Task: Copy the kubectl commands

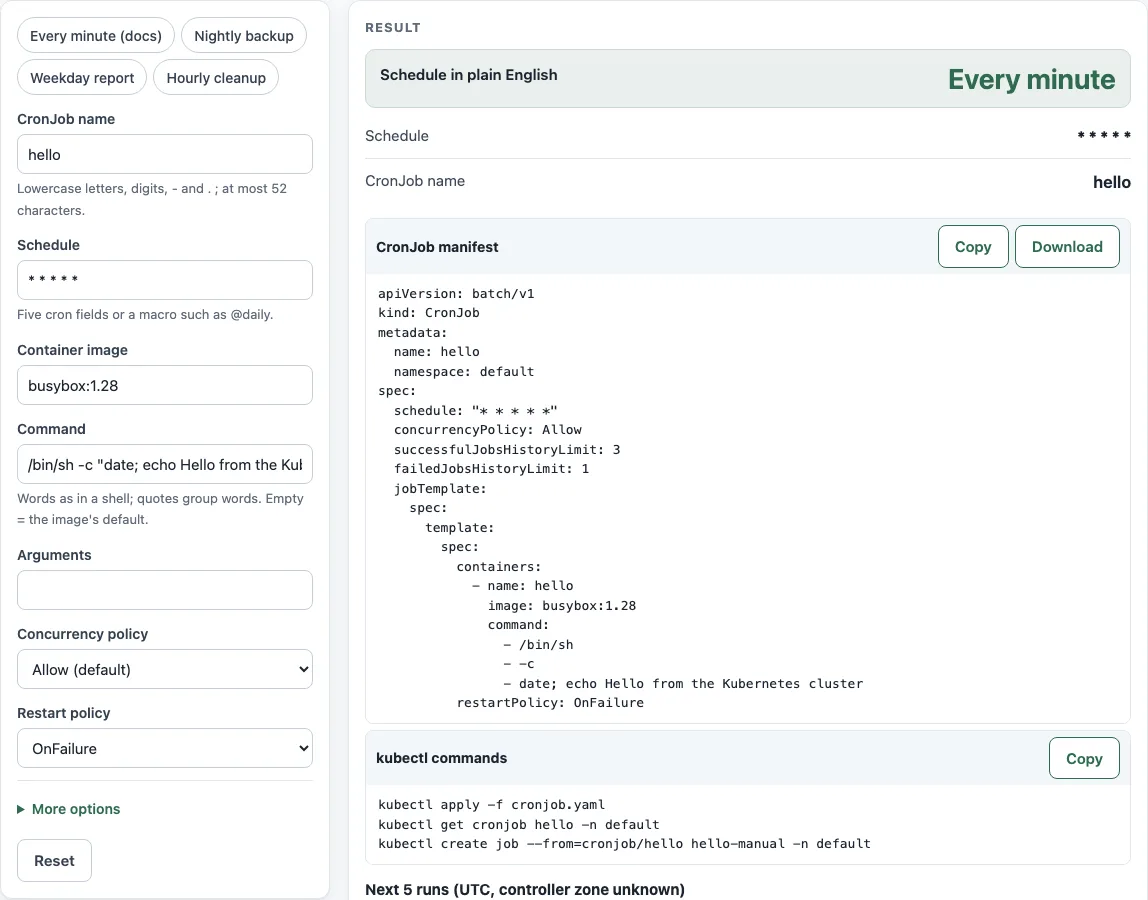Action: pyautogui.click(x=1084, y=759)
